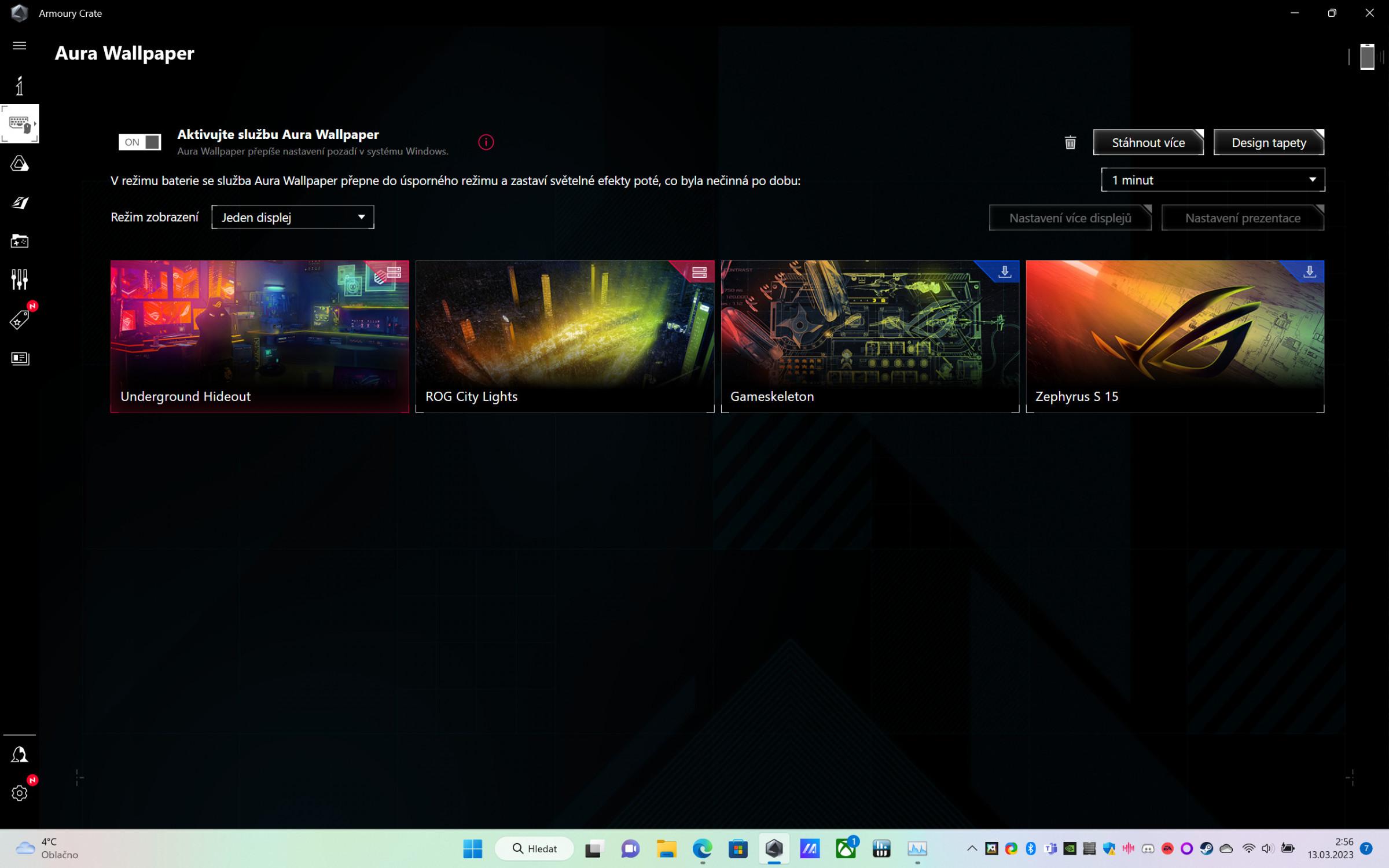Open Microsoft Store on taskbar

pyautogui.click(x=738, y=849)
